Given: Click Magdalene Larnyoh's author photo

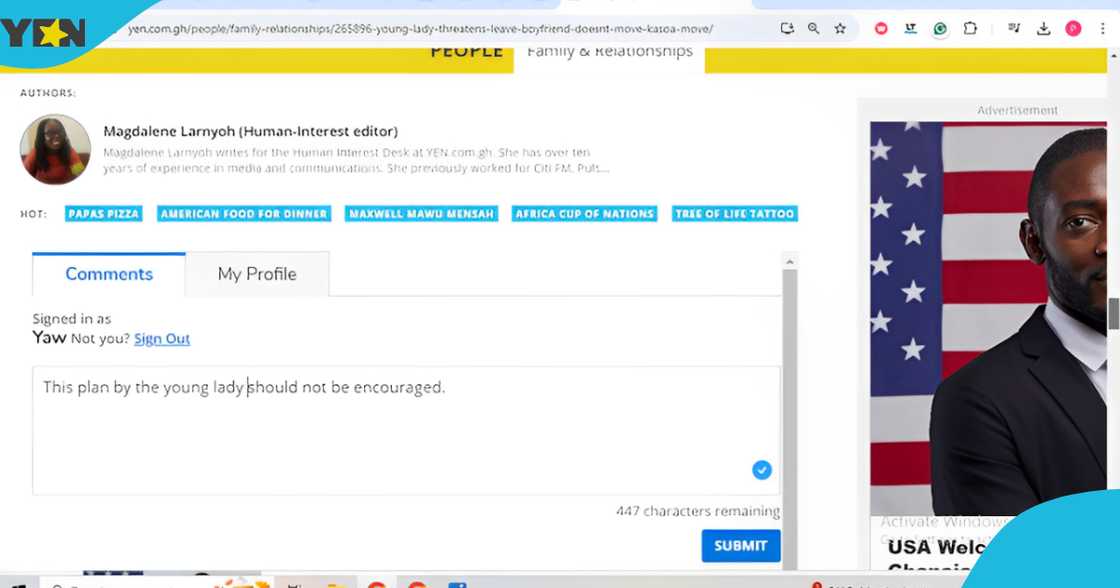Looking at the screenshot, I should pos(55,149).
